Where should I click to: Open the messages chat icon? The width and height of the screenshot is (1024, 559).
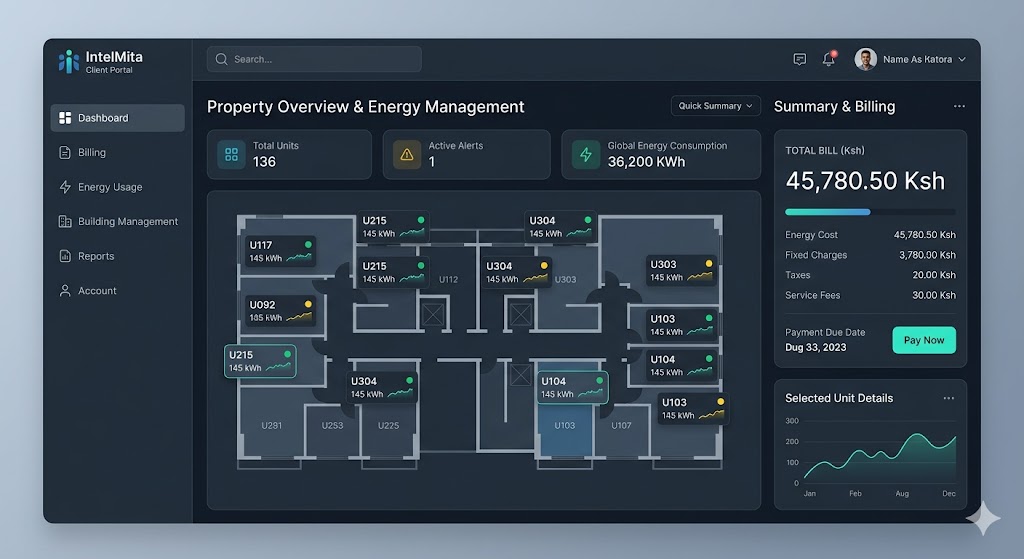click(x=799, y=59)
